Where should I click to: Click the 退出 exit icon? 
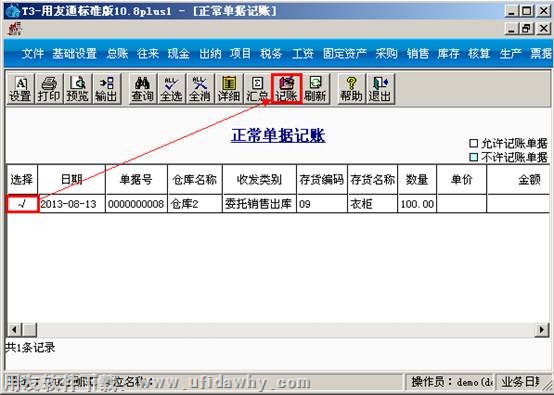(380, 89)
